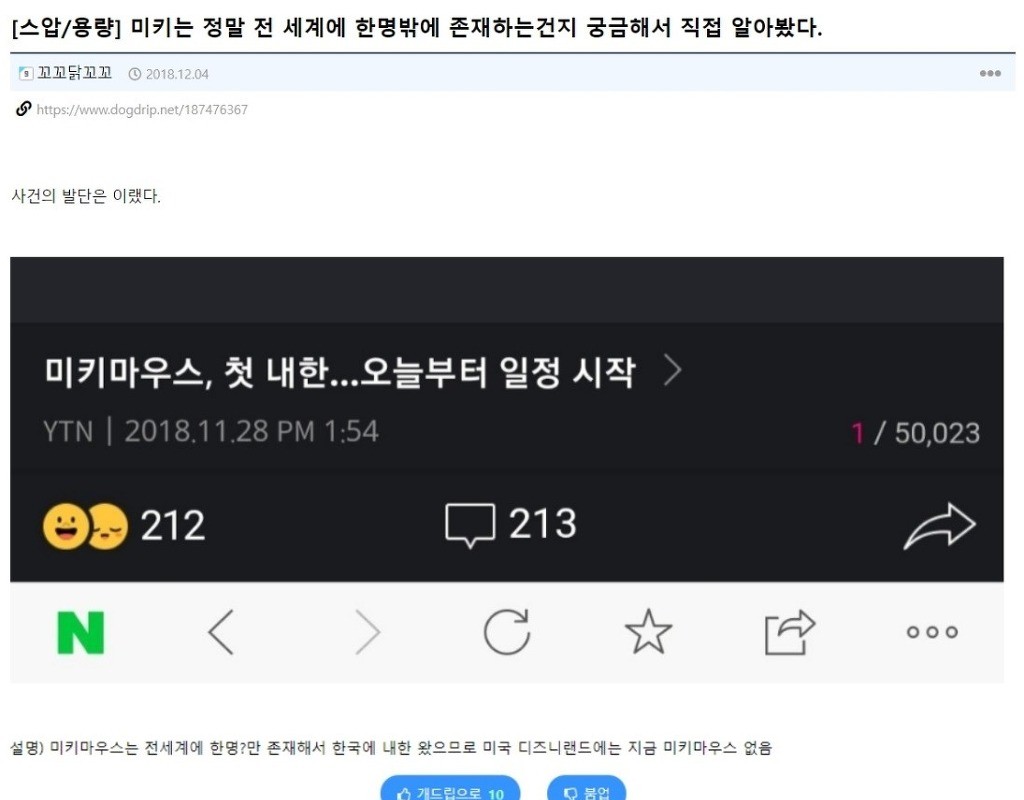Open post options three-dot menu

tap(990, 73)
